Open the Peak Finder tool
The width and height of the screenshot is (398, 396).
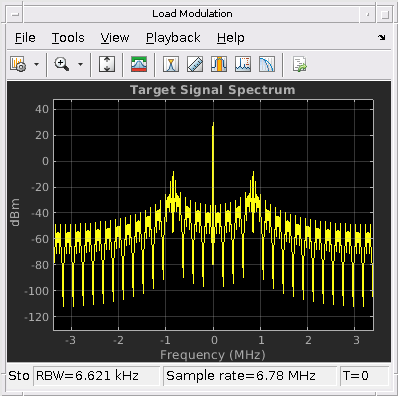(243, 64)
